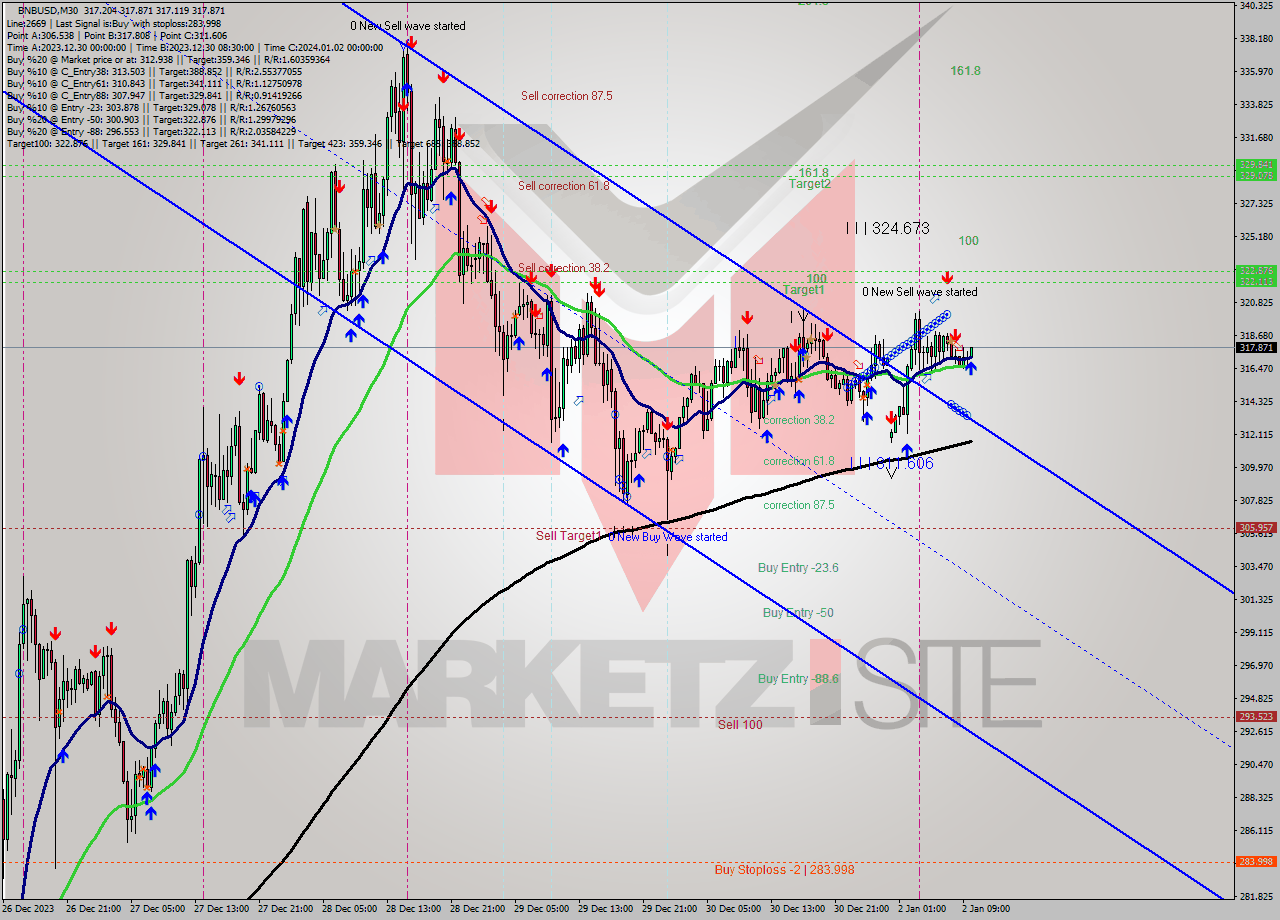The image size is (1280, 920).
Task: Select the green 'Target2' label
Action: click(809, 184)
